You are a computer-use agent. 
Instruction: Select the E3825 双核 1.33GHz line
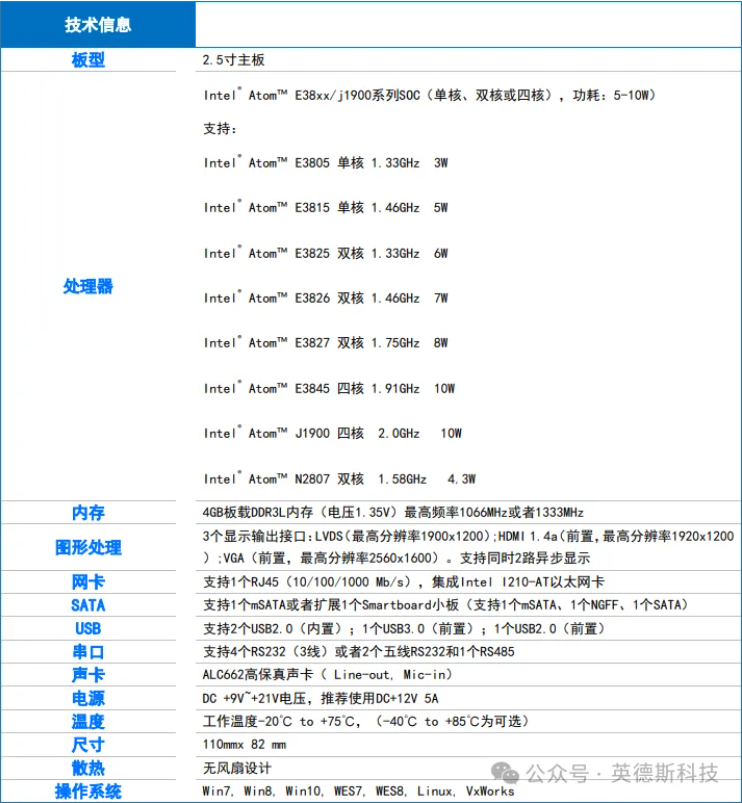(326, 253)
